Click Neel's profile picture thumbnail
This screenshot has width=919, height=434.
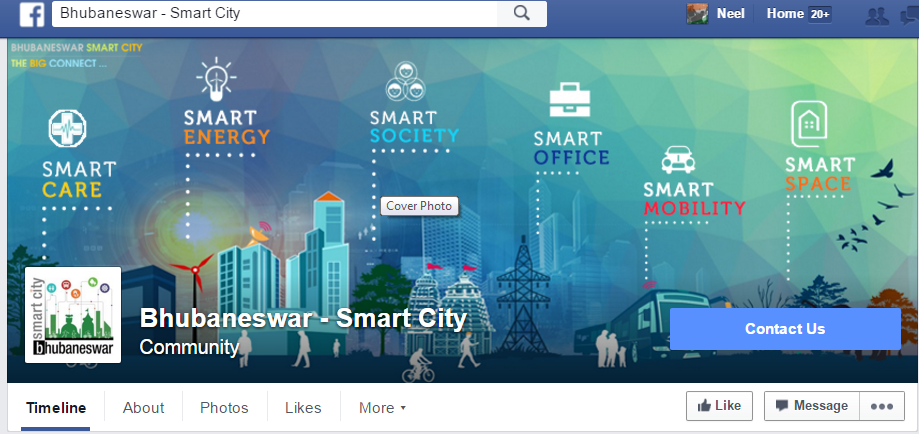(x=697, y=13)
